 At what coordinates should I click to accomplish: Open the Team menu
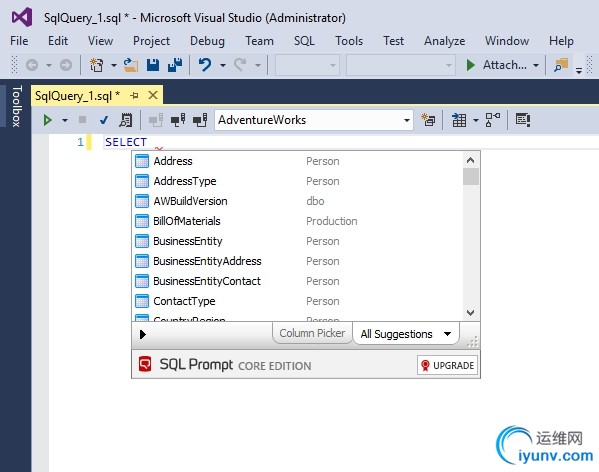click(x=259, y=40)
